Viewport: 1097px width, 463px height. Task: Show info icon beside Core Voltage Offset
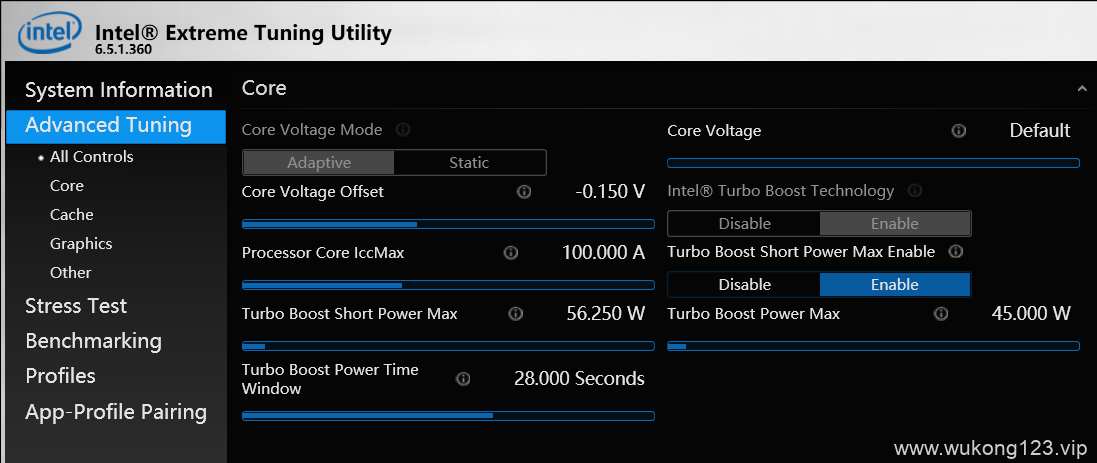click(x=524, y=192)
